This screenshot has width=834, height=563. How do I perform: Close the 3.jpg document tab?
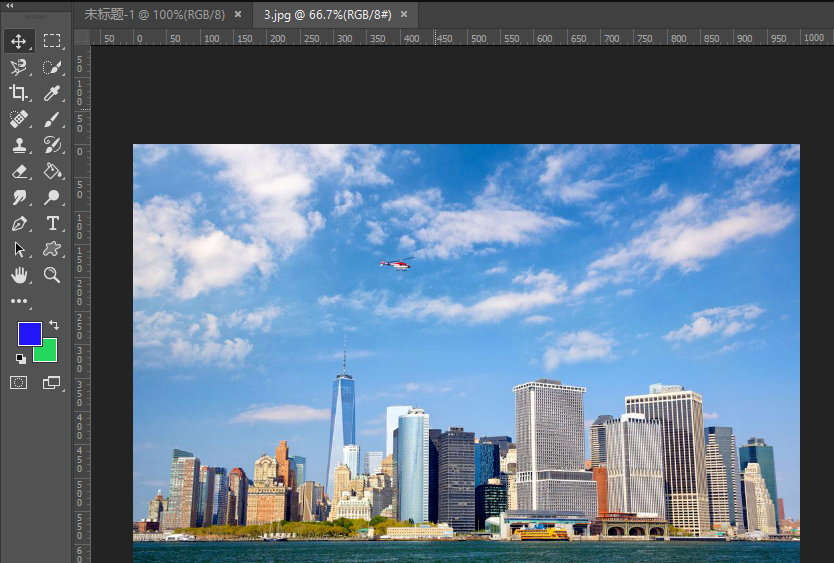404,15
